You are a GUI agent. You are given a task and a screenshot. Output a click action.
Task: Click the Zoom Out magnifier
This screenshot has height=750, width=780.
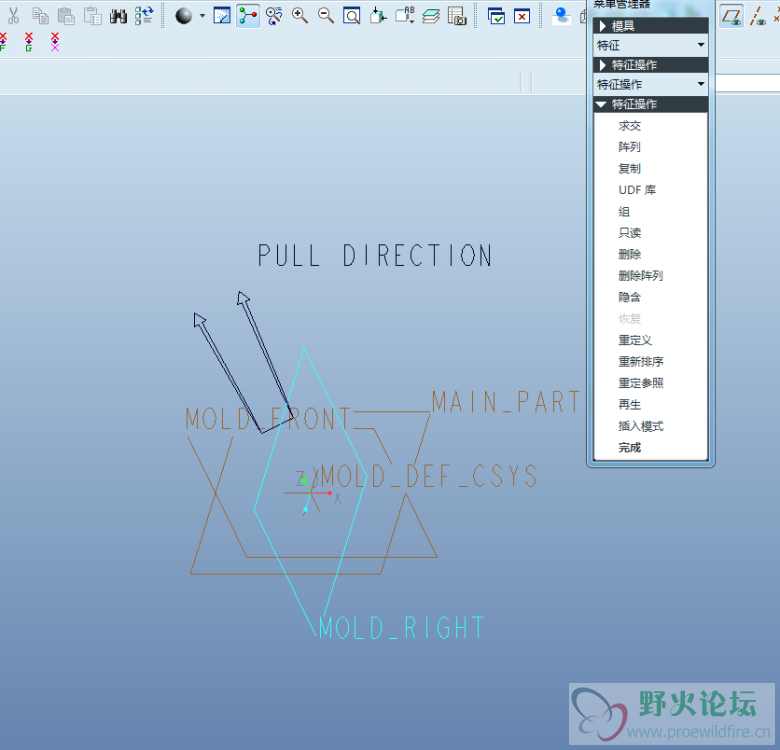coord(326,16)
